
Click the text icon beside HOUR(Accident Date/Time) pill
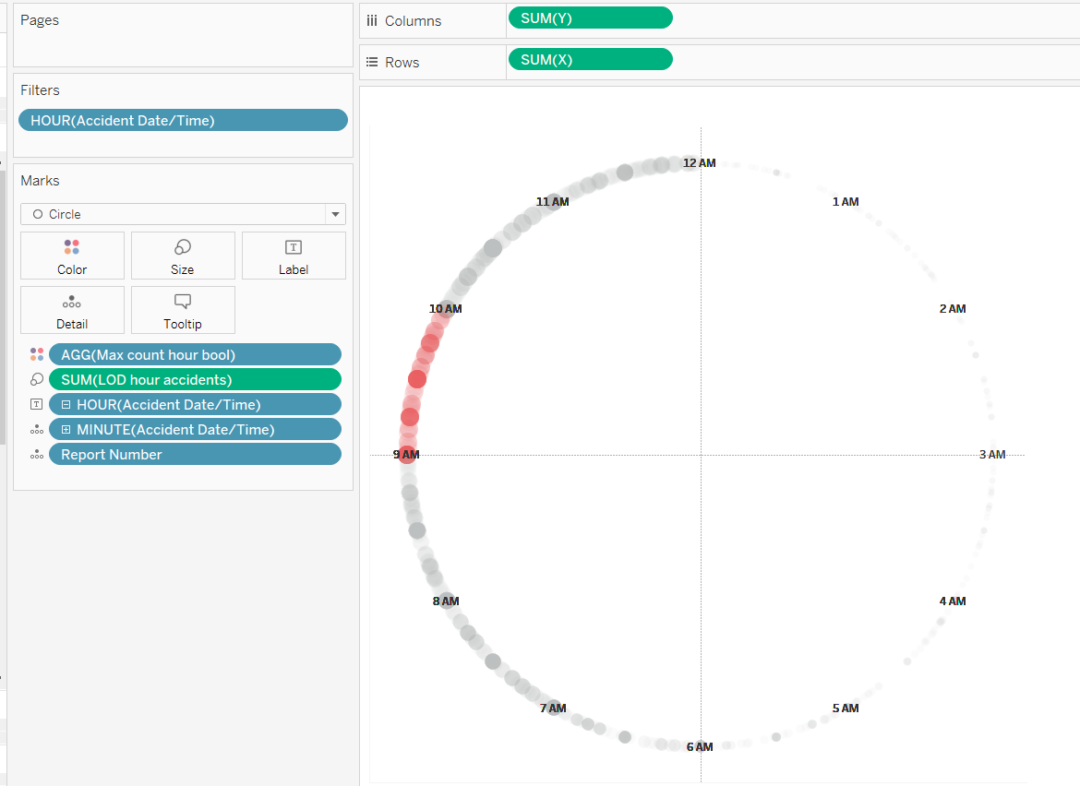36,404
